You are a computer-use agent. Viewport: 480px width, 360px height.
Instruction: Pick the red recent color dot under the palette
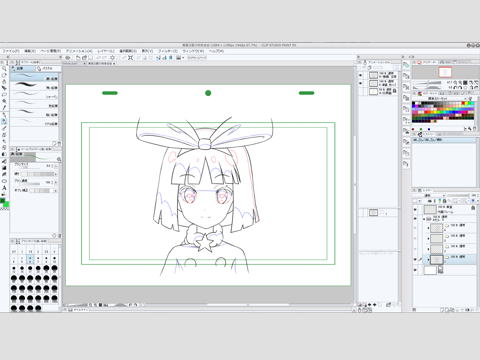click(x=414, y=129)
